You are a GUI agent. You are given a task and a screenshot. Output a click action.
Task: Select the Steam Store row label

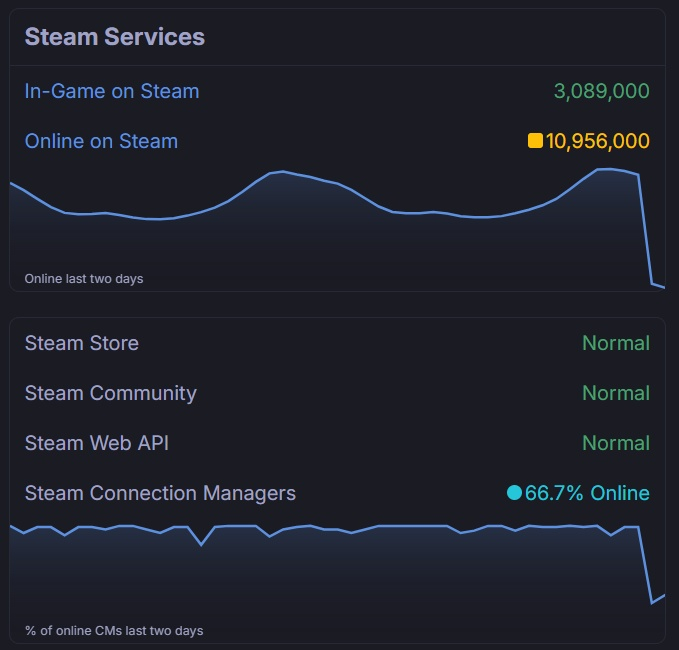(82, 343)
